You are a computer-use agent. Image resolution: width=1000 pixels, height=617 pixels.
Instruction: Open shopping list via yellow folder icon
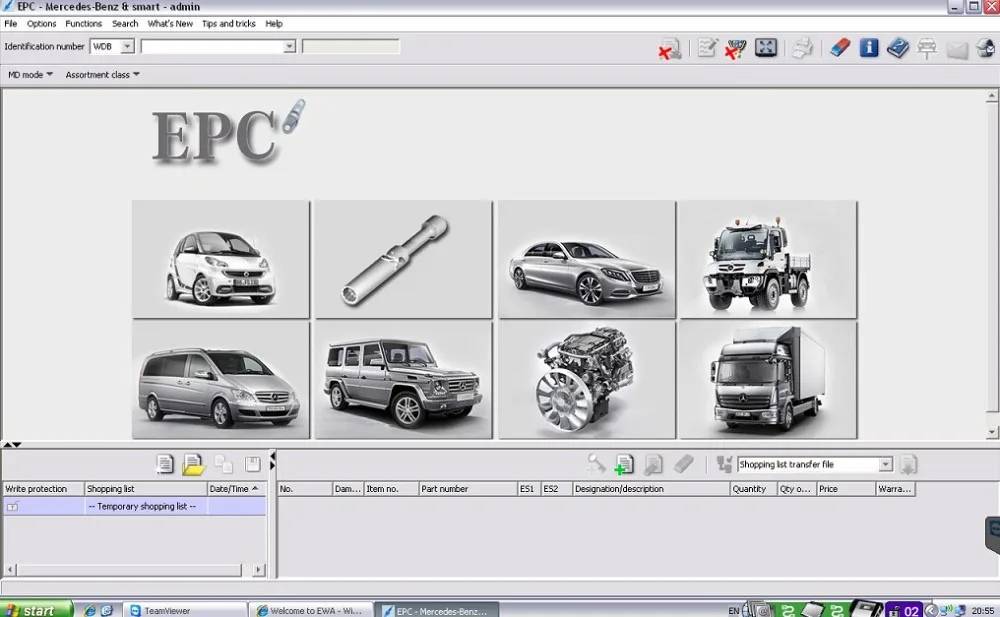coord(194,464)
